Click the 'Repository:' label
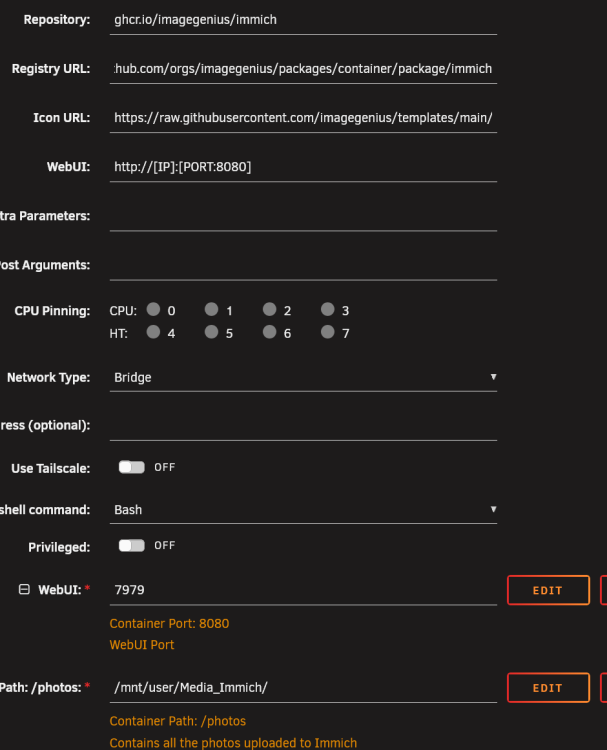Viewport: 607px width, 750px height. click(x=57, y=20)
